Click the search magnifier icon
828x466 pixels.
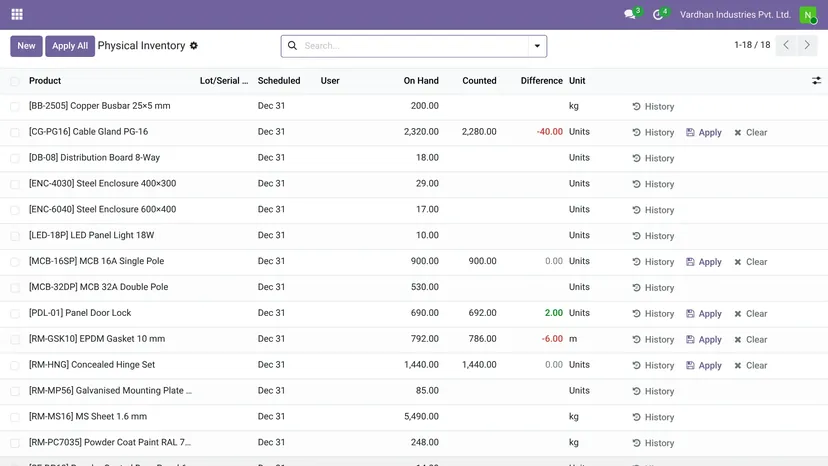pyautogui.click(x=292, y=46)
